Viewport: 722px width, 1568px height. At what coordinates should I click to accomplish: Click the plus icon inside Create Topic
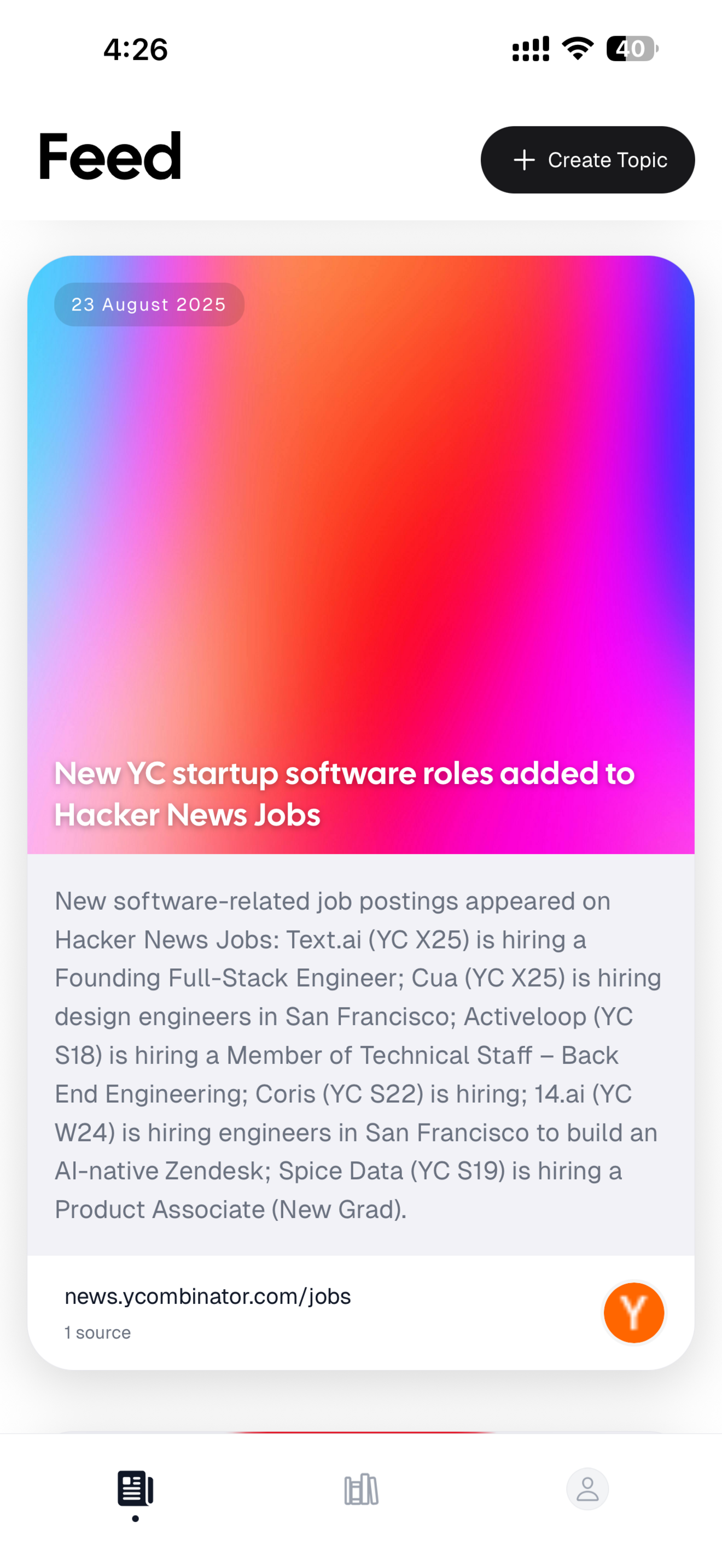coord(524,160)
